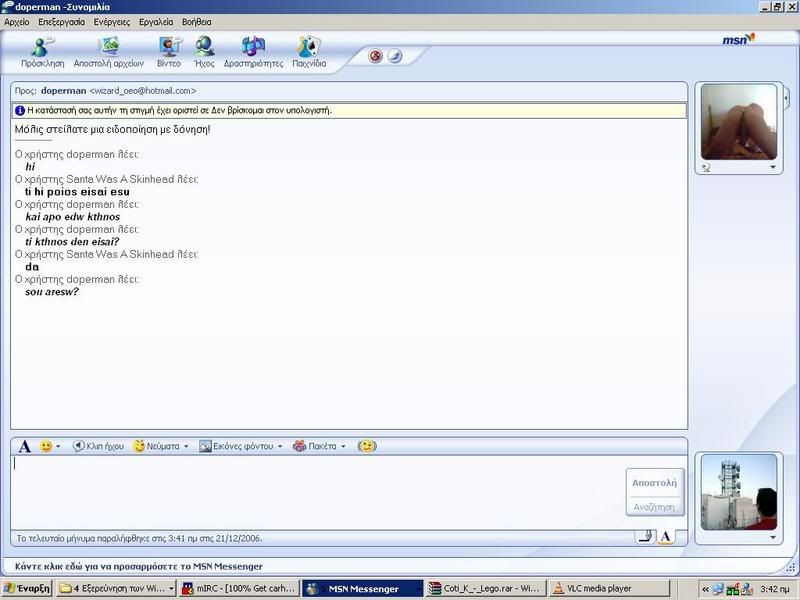This screenshot has width=800, height=600.
Task: Click the MSN Messenger taskbar button
Action: [x=362, y=588]
